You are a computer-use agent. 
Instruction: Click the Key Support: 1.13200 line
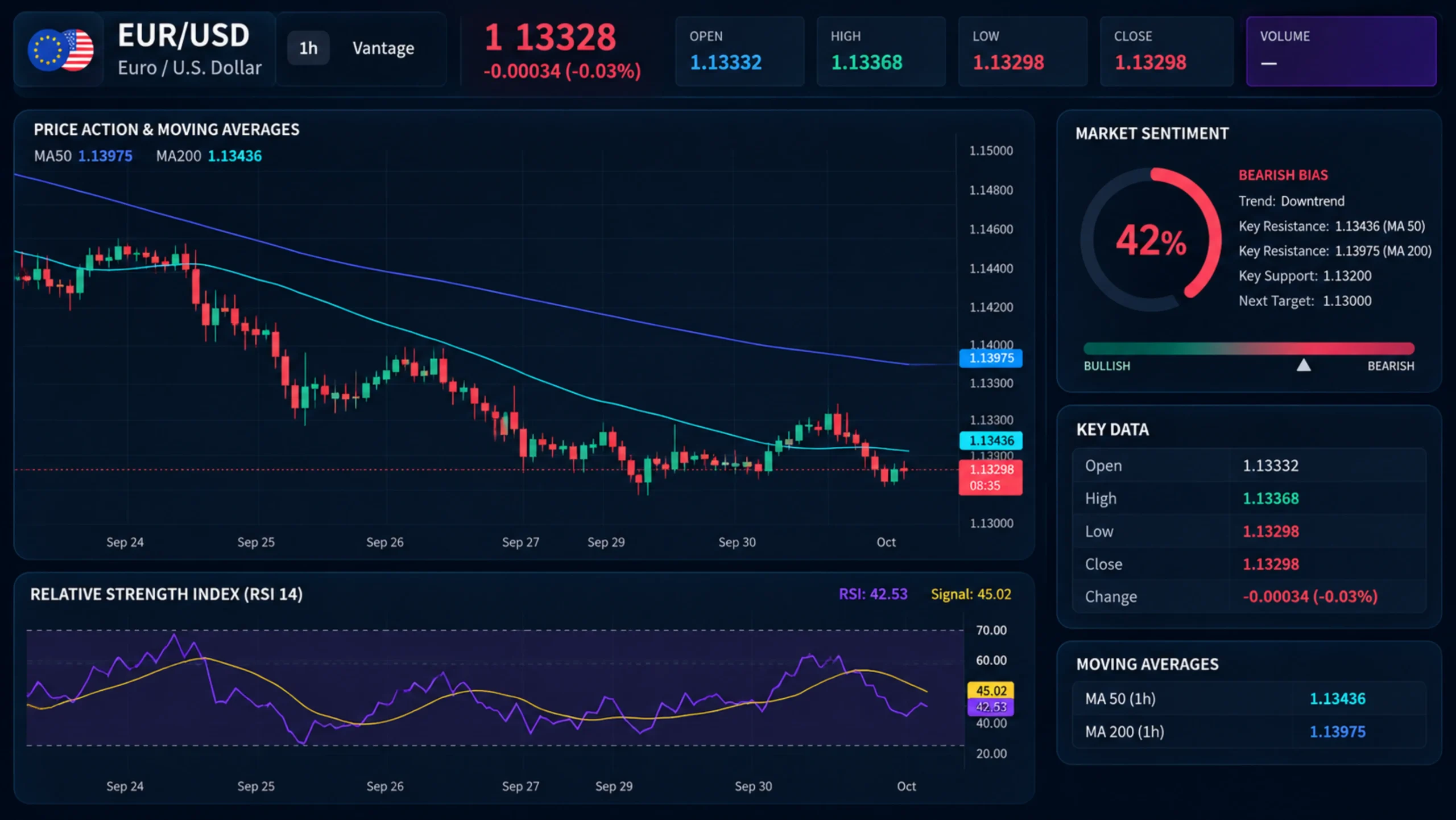coord(1305,276)
